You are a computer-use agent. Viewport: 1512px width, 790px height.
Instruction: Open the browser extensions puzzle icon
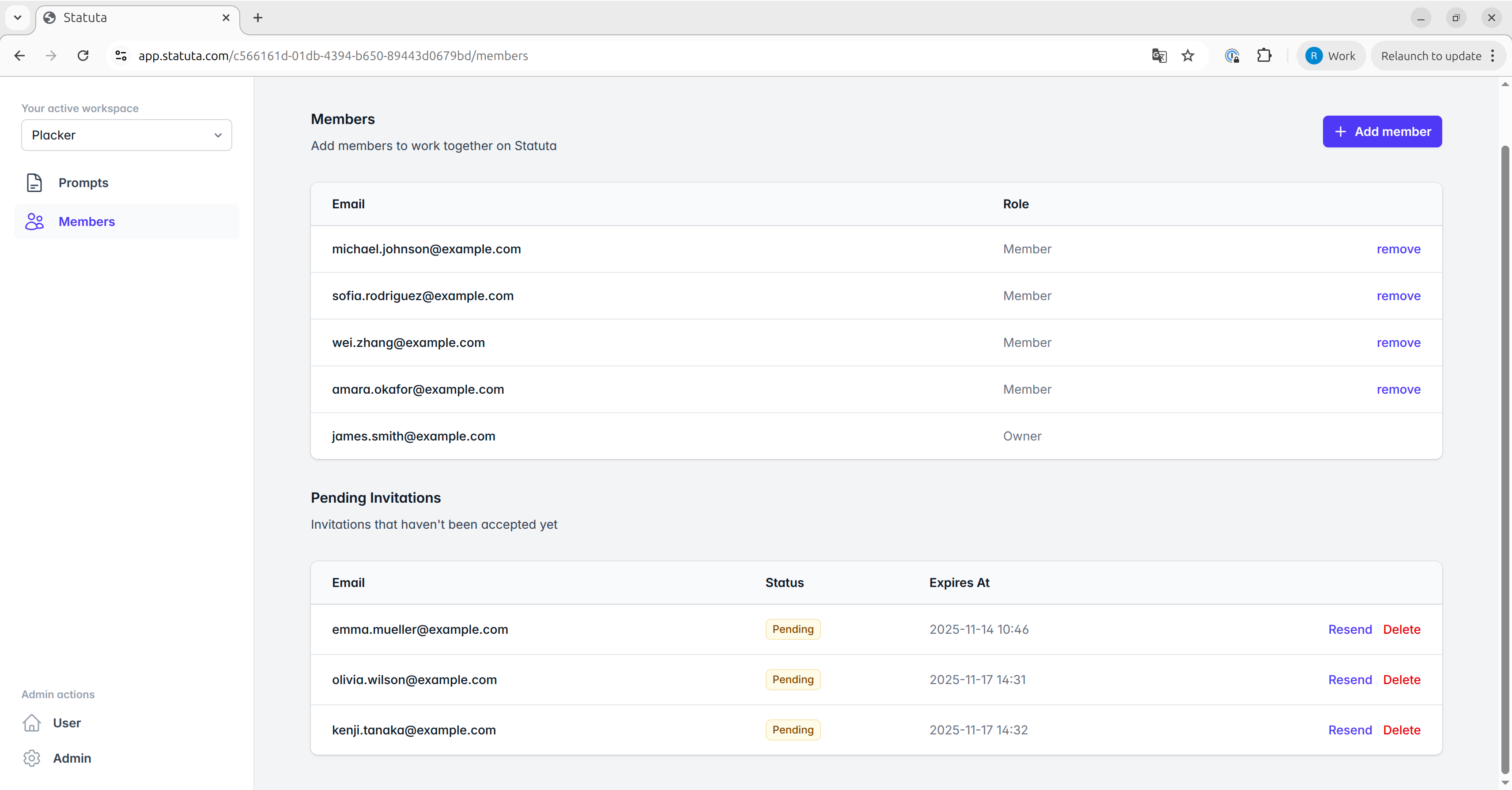(x=1264, y=56)
